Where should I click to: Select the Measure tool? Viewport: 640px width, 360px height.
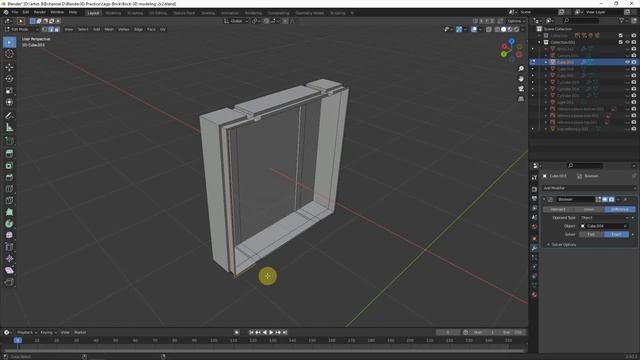pyautogui.click(x=9, y=128)
